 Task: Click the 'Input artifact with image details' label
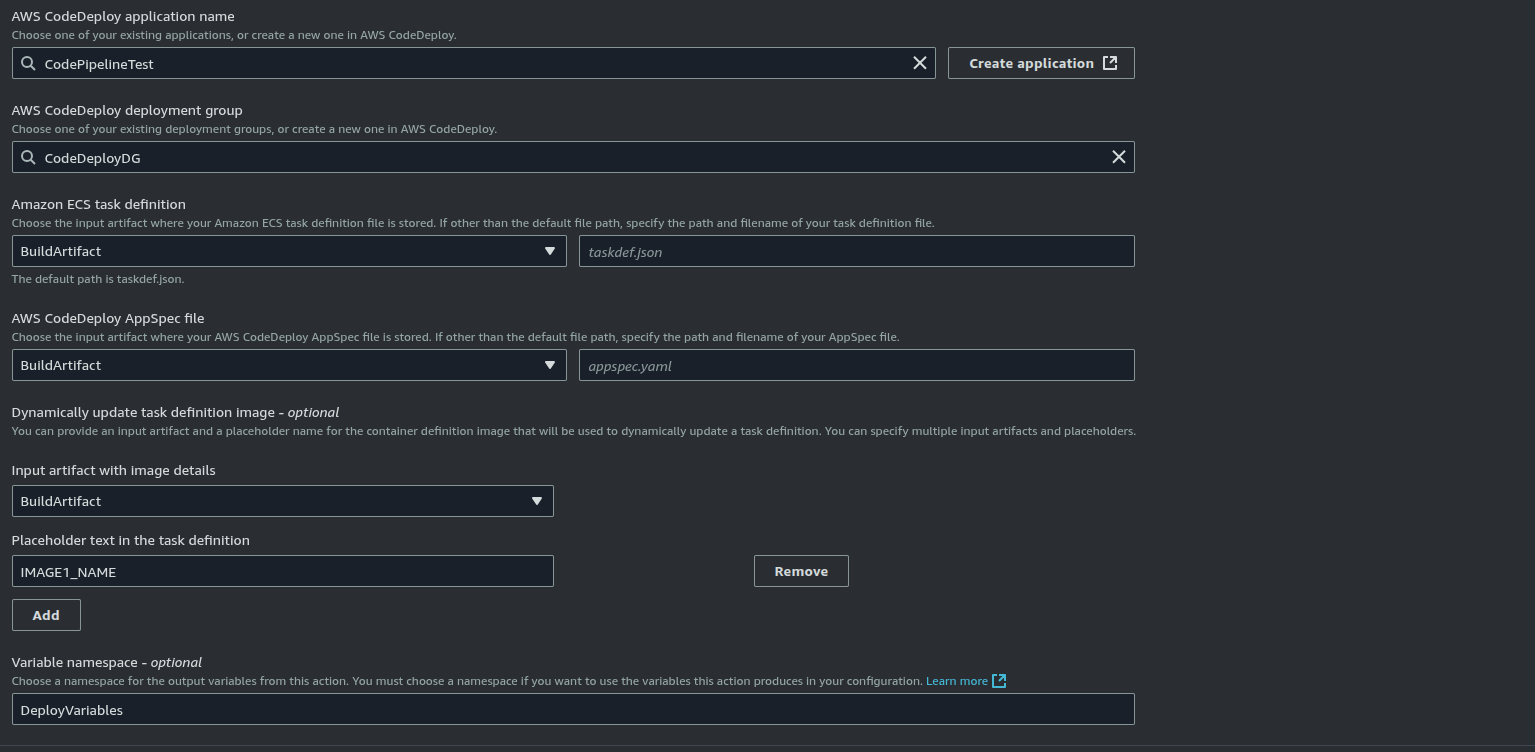point(113,470)
